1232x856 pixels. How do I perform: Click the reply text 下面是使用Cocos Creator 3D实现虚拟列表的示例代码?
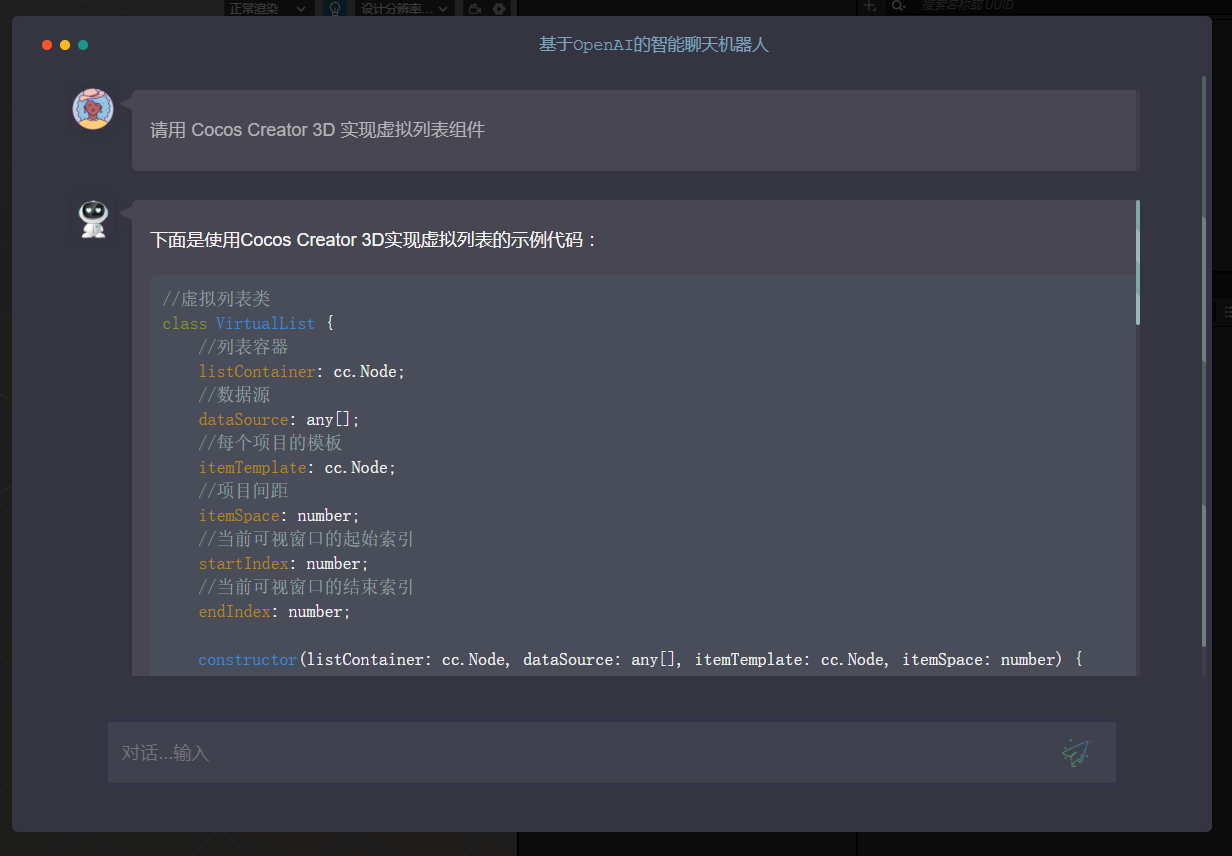[374, 240]
